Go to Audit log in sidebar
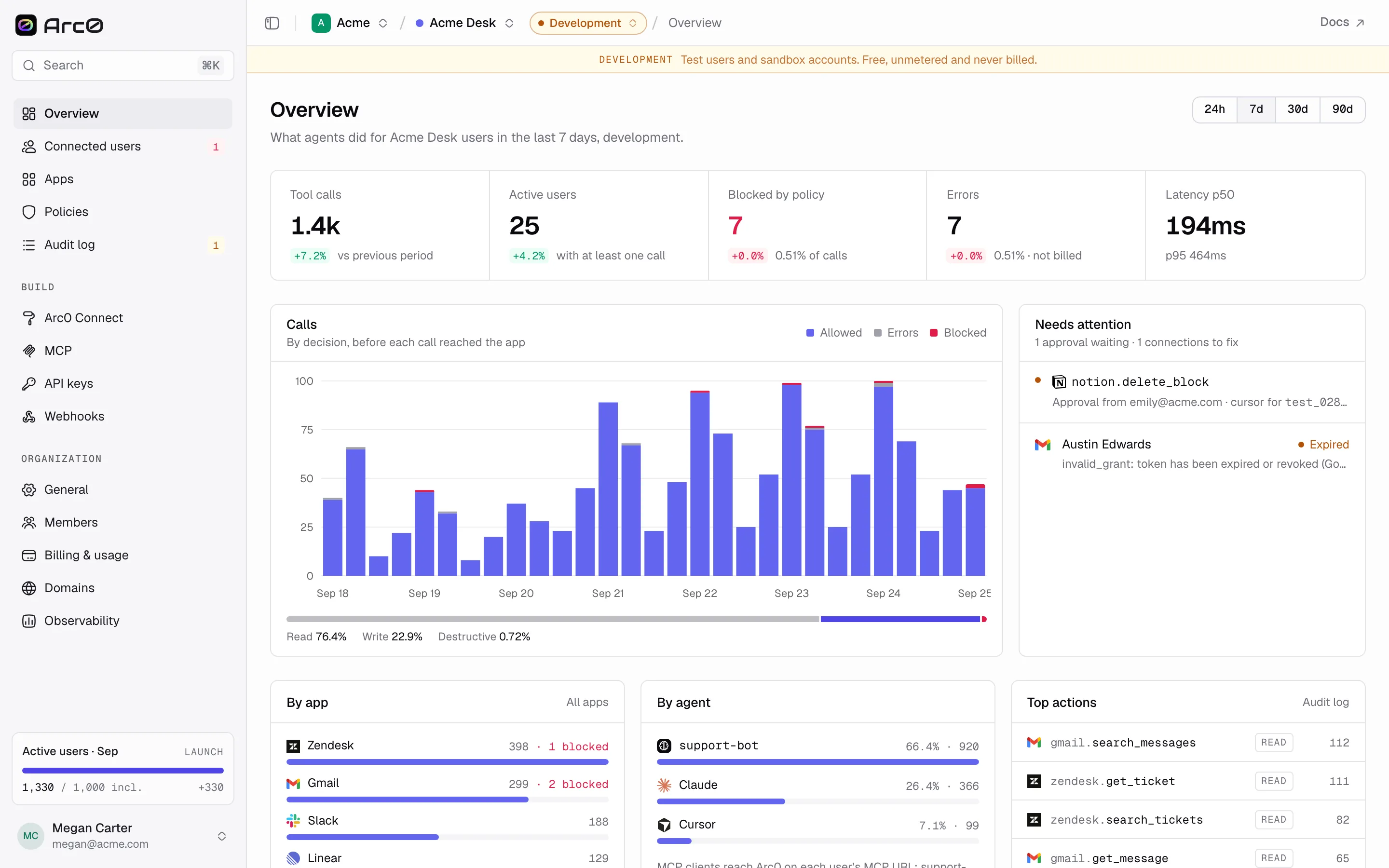The height and width of the screenshot is (868, 1389). [123, 244]
